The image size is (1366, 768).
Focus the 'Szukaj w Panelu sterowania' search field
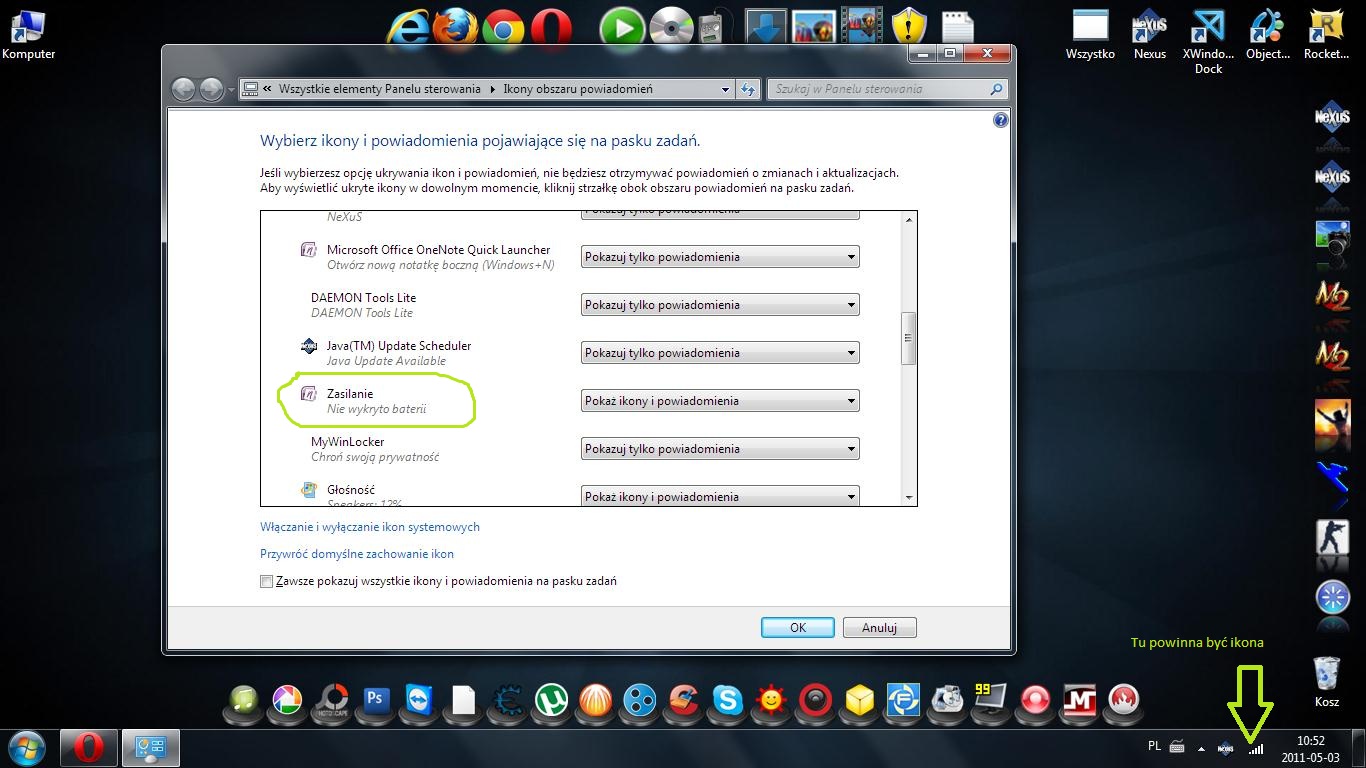(x=888, y=89)
